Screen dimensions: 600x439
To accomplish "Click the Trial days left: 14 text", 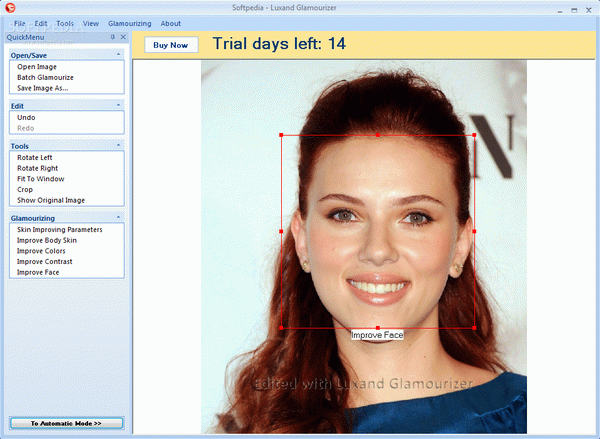I will [279, 44].
